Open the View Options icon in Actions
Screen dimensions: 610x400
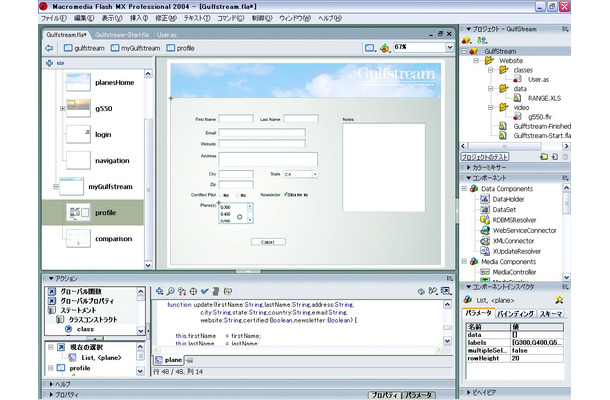(x=445, y=291)
